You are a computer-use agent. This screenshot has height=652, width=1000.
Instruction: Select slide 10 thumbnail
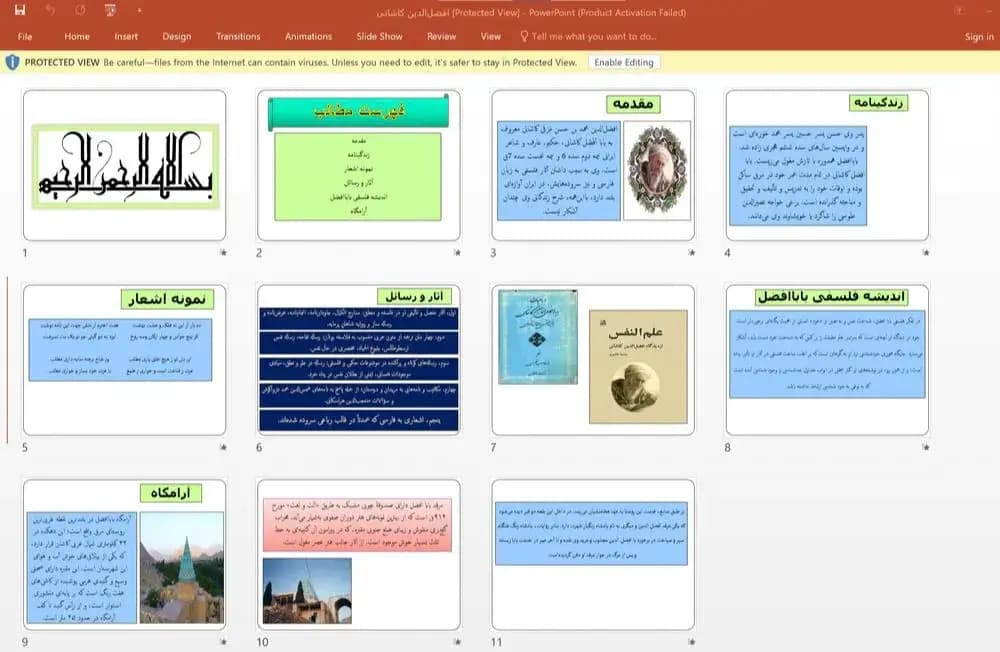[358, 554]
